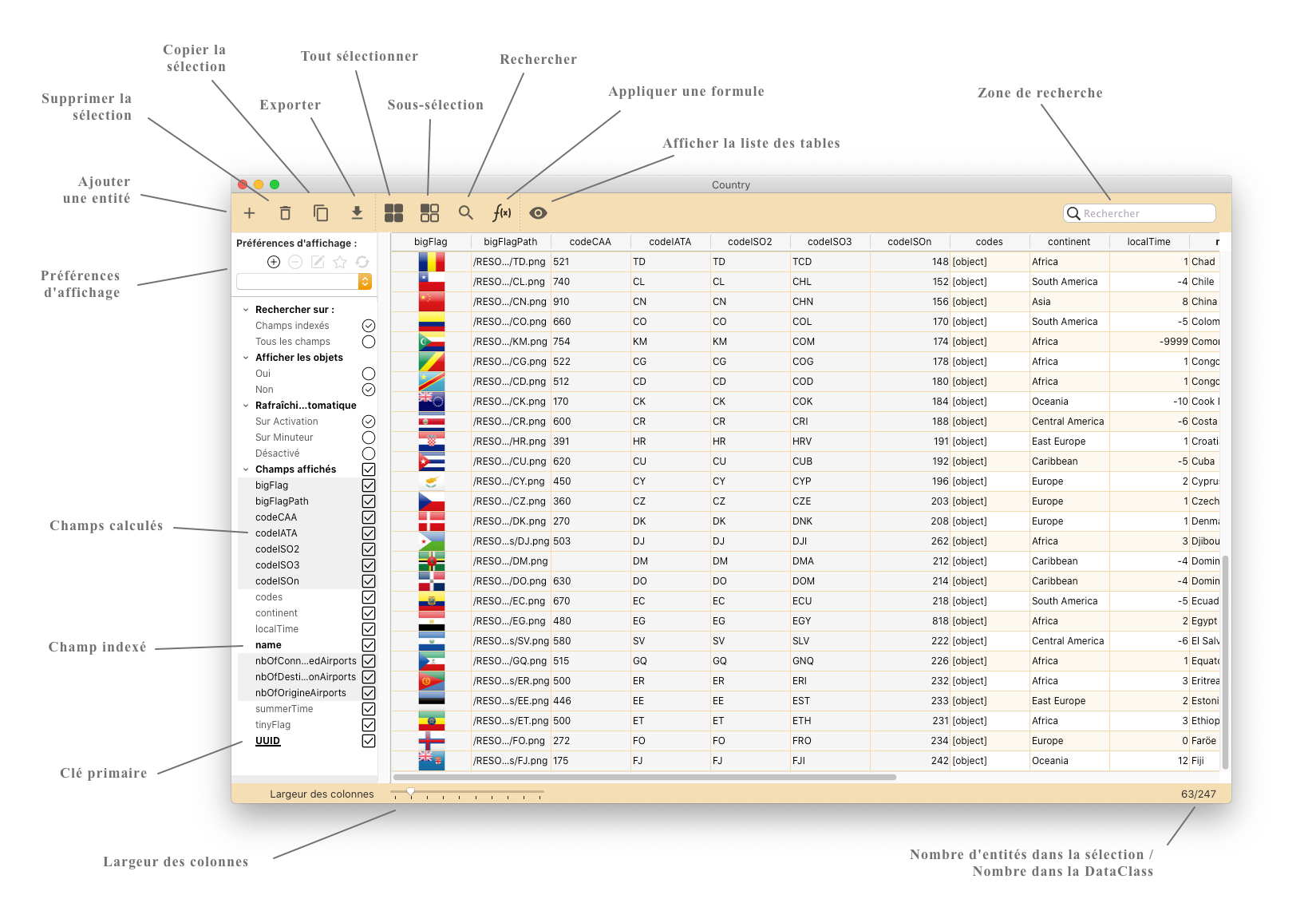Click the sub-selection grid icon
This screenshot has width=1316, height=903.
point(429,213)
